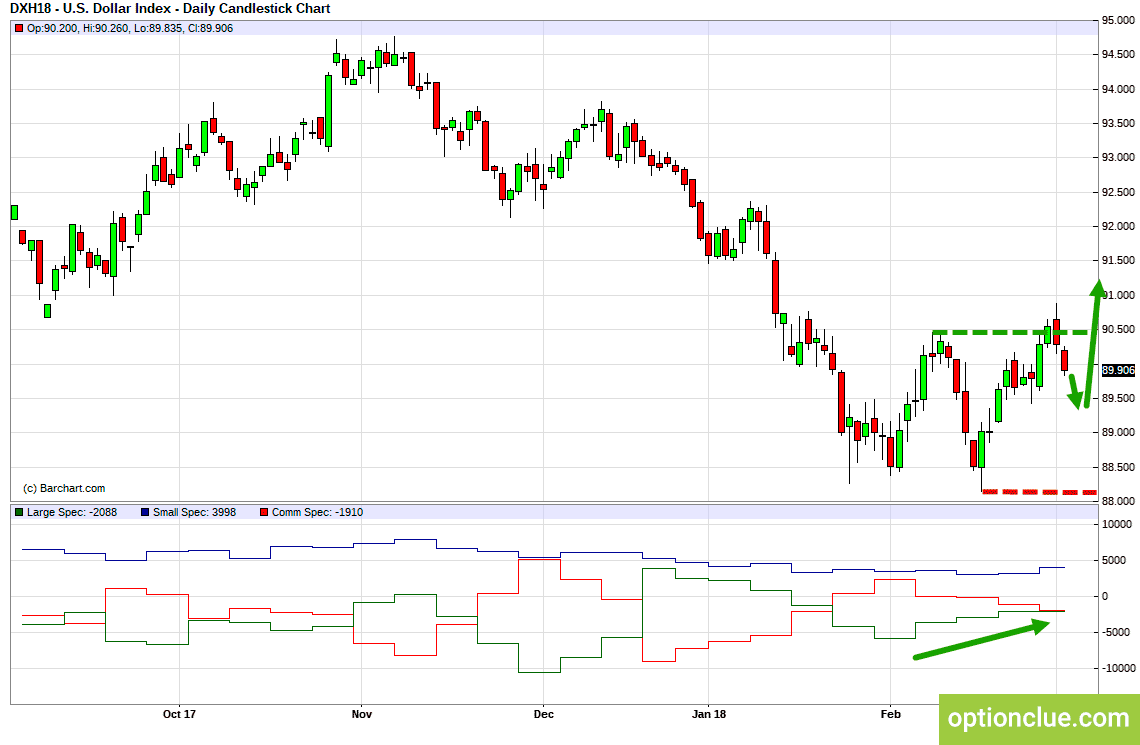The width and height of the screenshot is (1140, 745).
Task: Click the 'Comm Spec: -1910' legend label
Action: (317, 512)
